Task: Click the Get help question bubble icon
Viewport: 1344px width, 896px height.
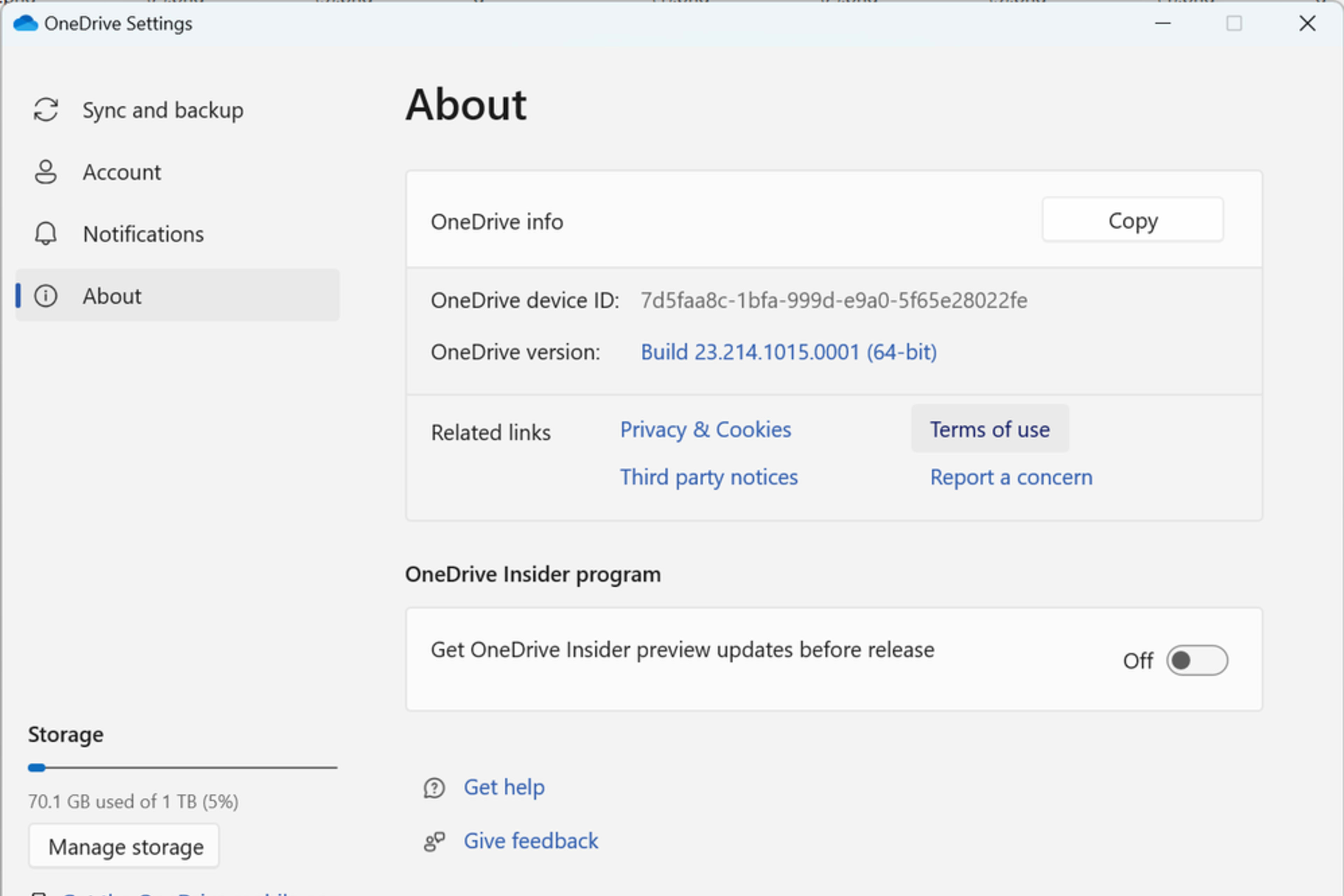Action: click(434, 788)
